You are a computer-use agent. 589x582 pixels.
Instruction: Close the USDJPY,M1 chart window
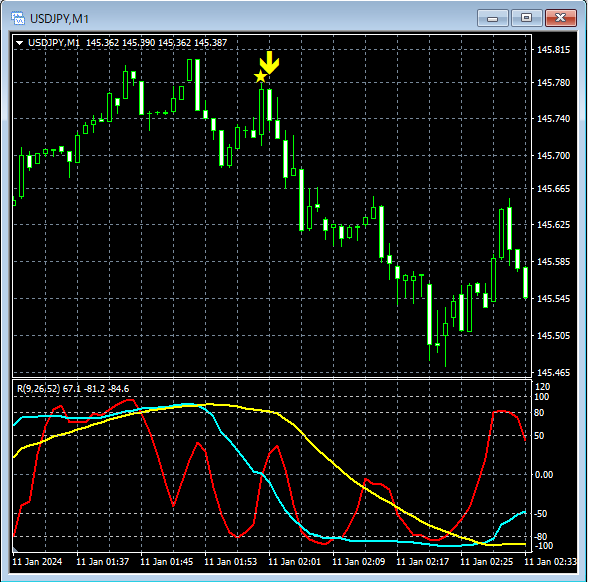click(560, 18)
